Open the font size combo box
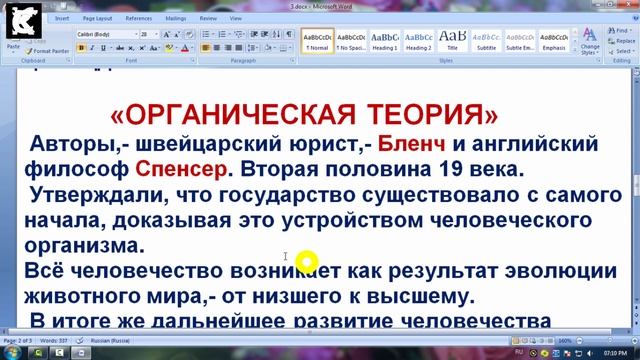Screen dimensions: 640x360 coord(149,35)
